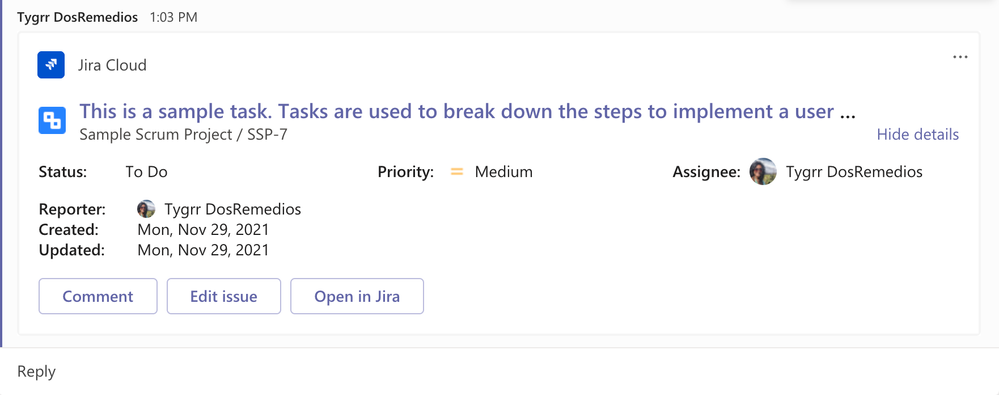Click the Reply field below the card

click(x=500, y=371)
